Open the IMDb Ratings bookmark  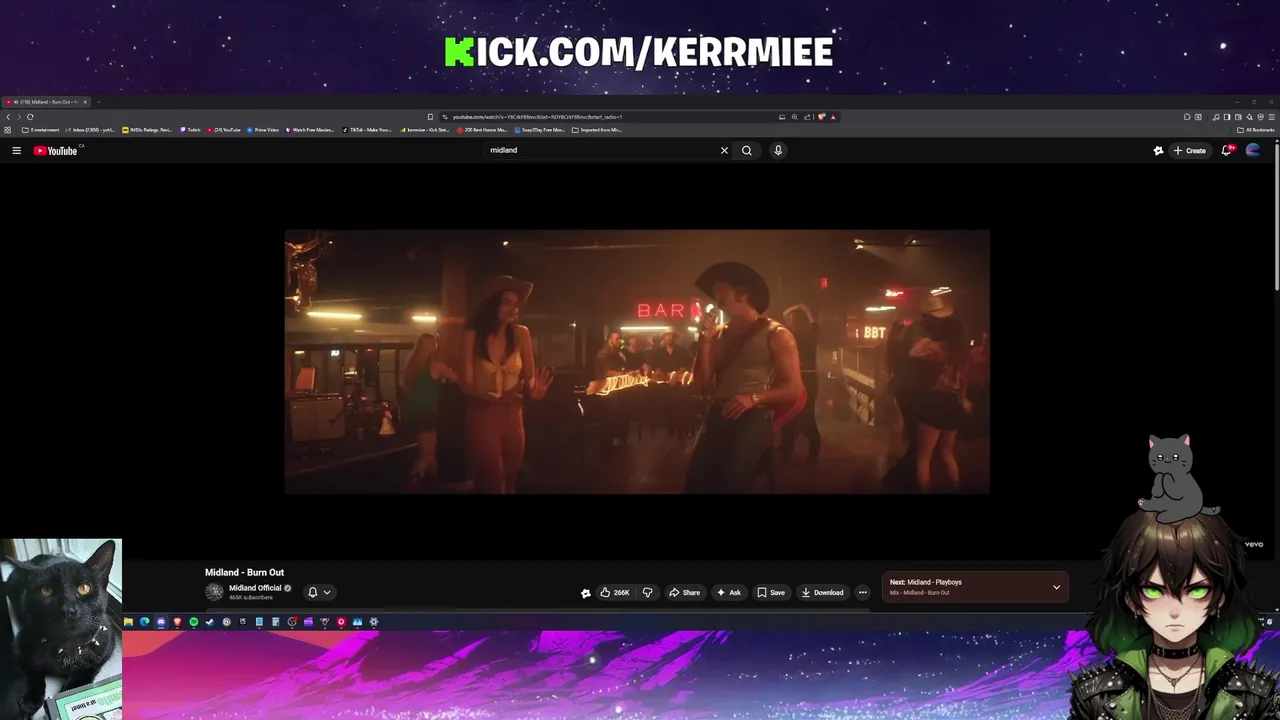click(147, 130)
